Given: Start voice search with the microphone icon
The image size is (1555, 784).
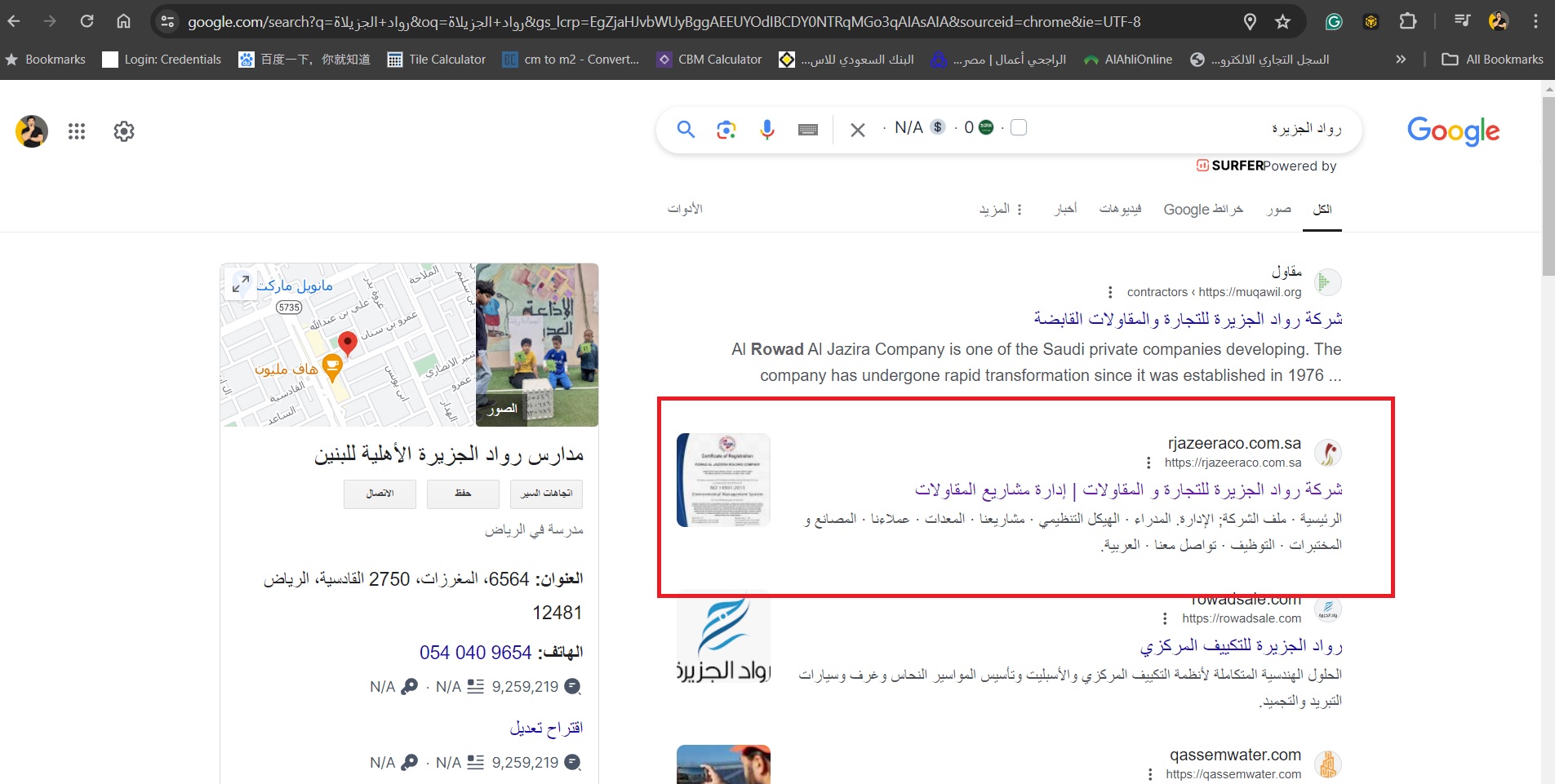Looking at the screenshot, I should coord(766,130).
